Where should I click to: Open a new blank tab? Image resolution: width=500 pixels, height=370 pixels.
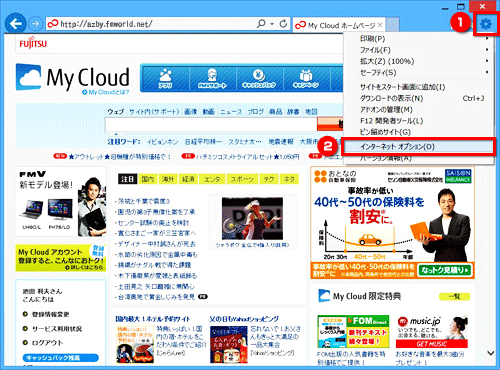[x=393, y=25]
